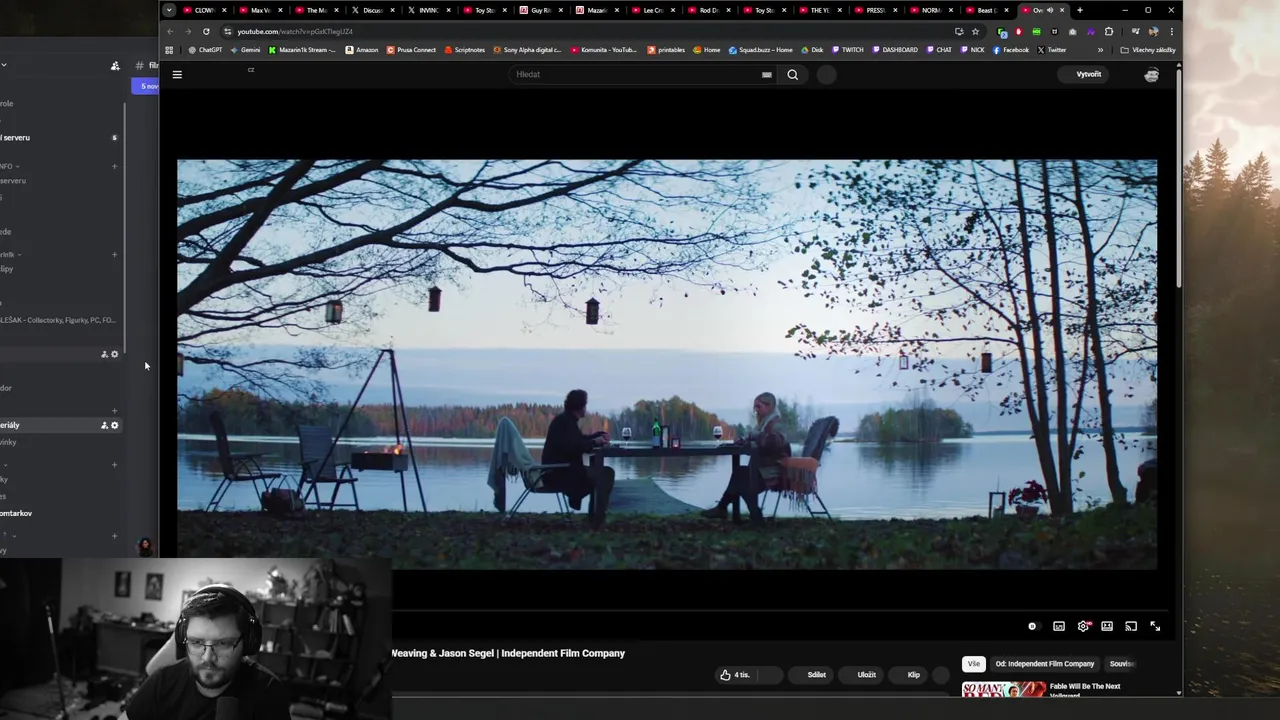This screenshot has width=1280, height=720.
Task: Toggle subtitles in the video player
Action: click(1059, 626)
